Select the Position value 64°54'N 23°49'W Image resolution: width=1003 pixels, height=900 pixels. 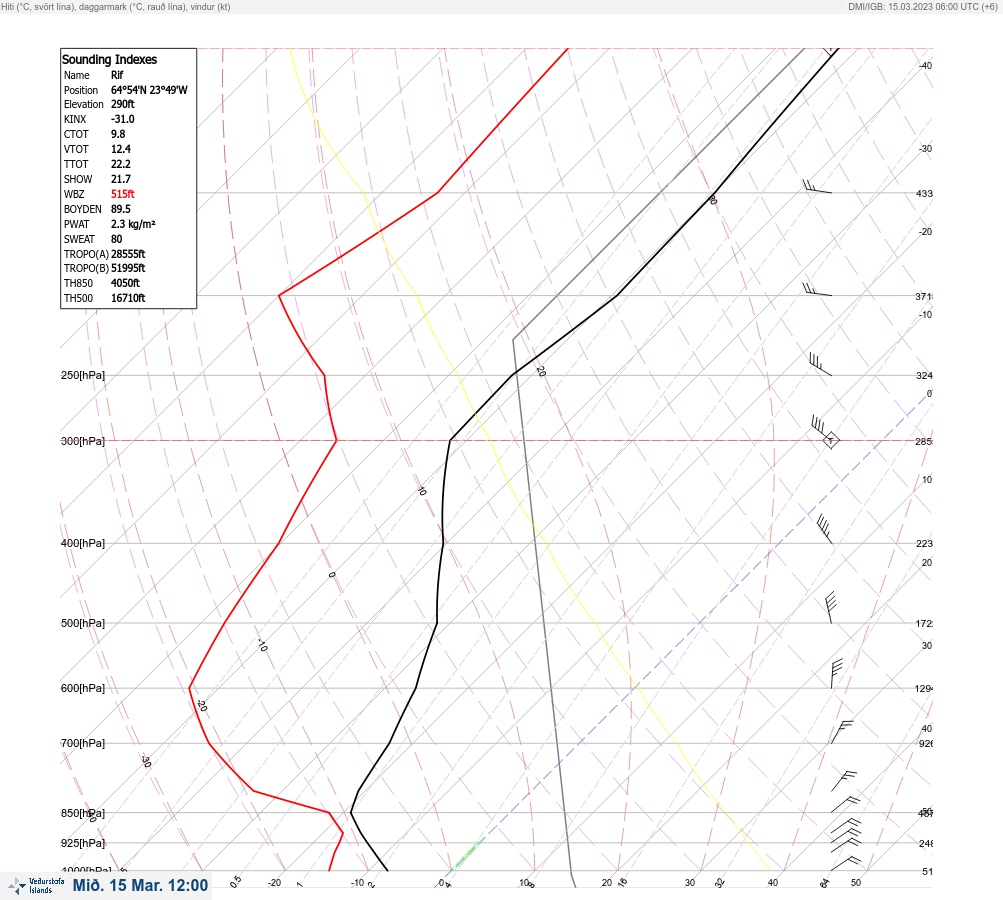(x=149, y=90)
